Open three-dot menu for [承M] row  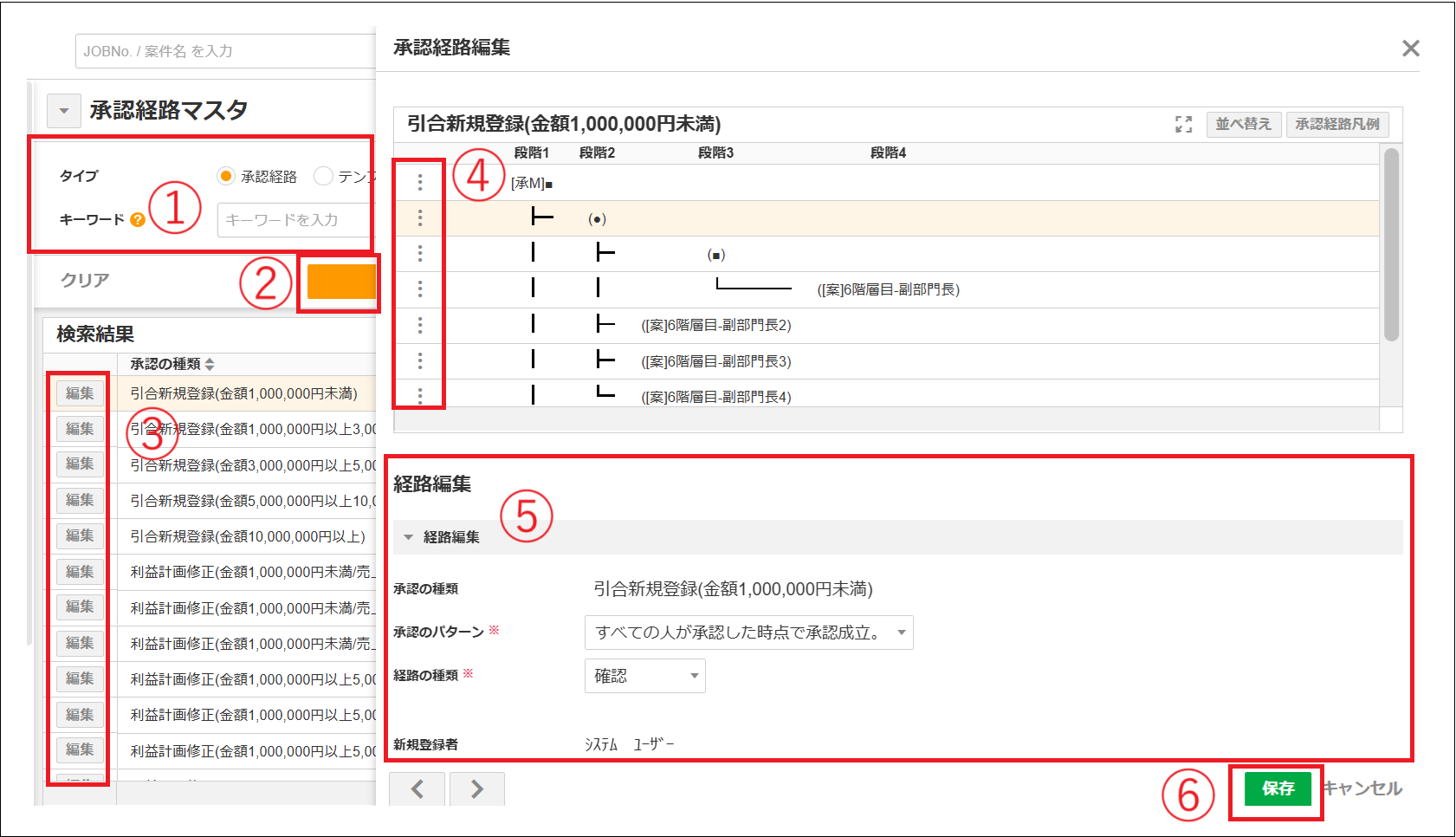(x=420, y=182)
